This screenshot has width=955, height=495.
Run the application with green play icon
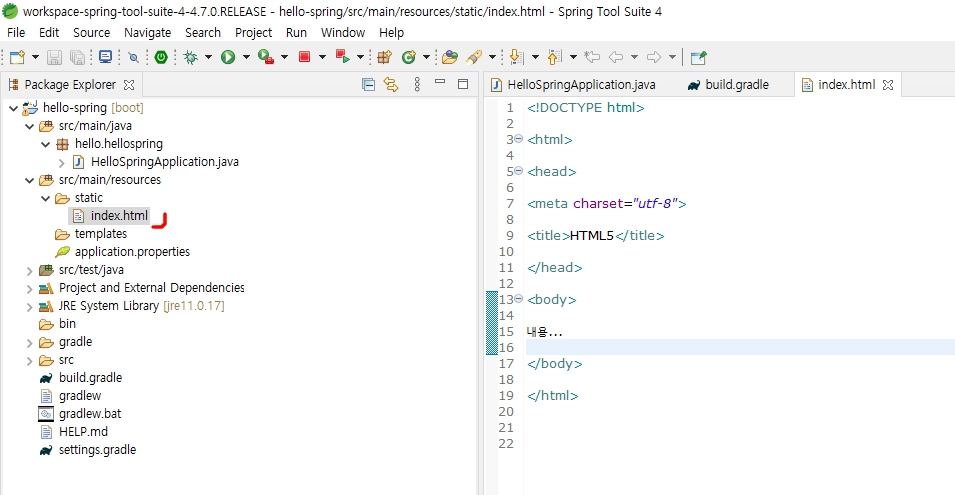coord(228,58)
